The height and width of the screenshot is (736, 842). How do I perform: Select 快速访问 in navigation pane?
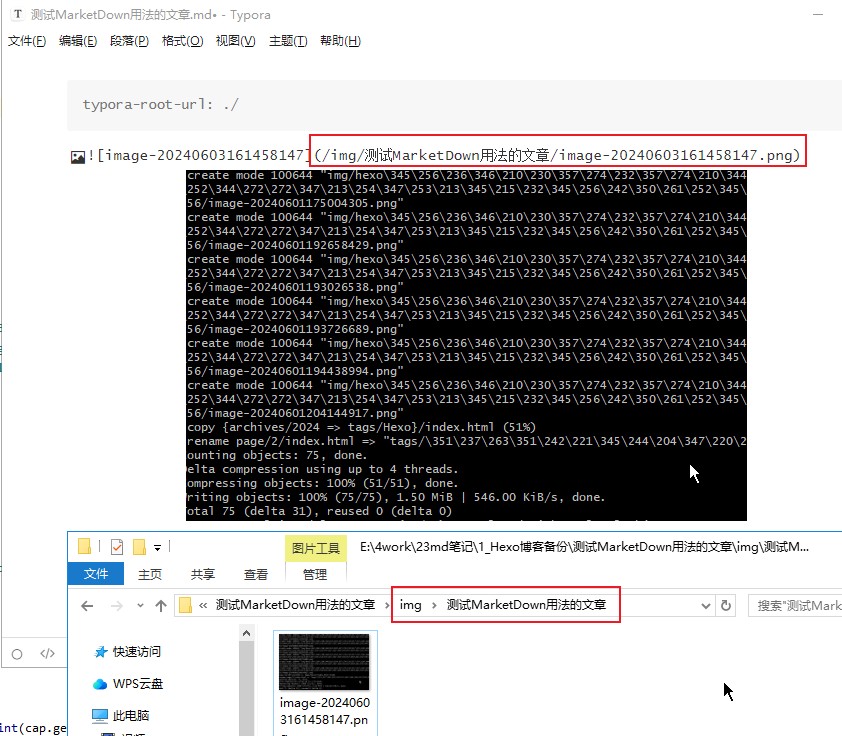[136, 652]
